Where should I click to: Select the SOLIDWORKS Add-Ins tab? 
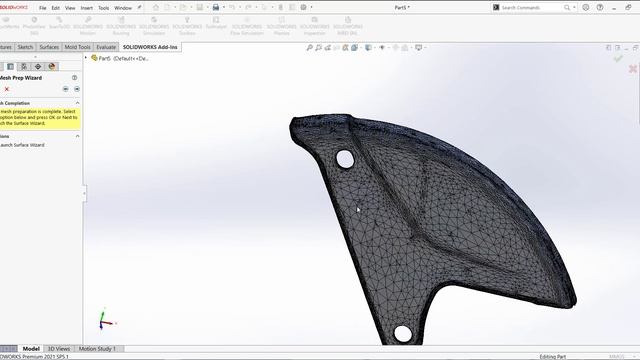click(x=150, y=47)
